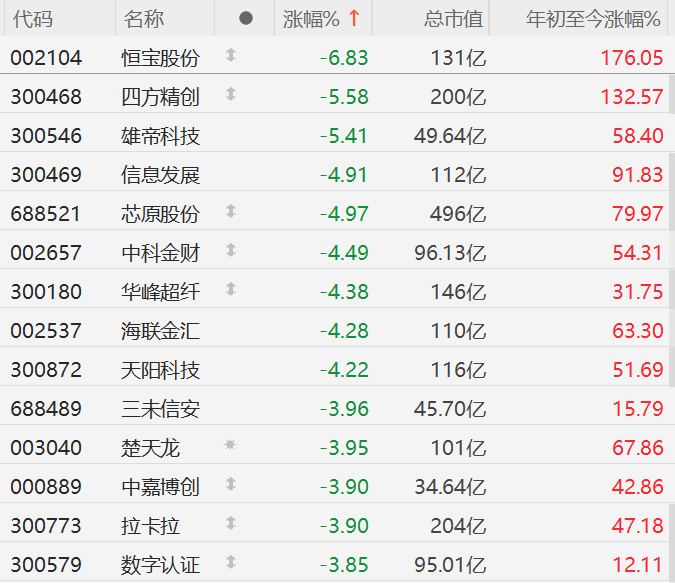Select stock code 300469
675x583 pixels.
click(46, 175)
